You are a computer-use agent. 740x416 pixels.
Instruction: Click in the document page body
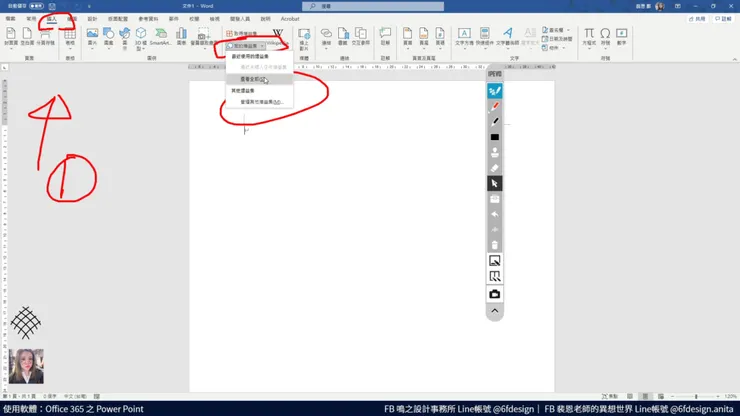372,236
